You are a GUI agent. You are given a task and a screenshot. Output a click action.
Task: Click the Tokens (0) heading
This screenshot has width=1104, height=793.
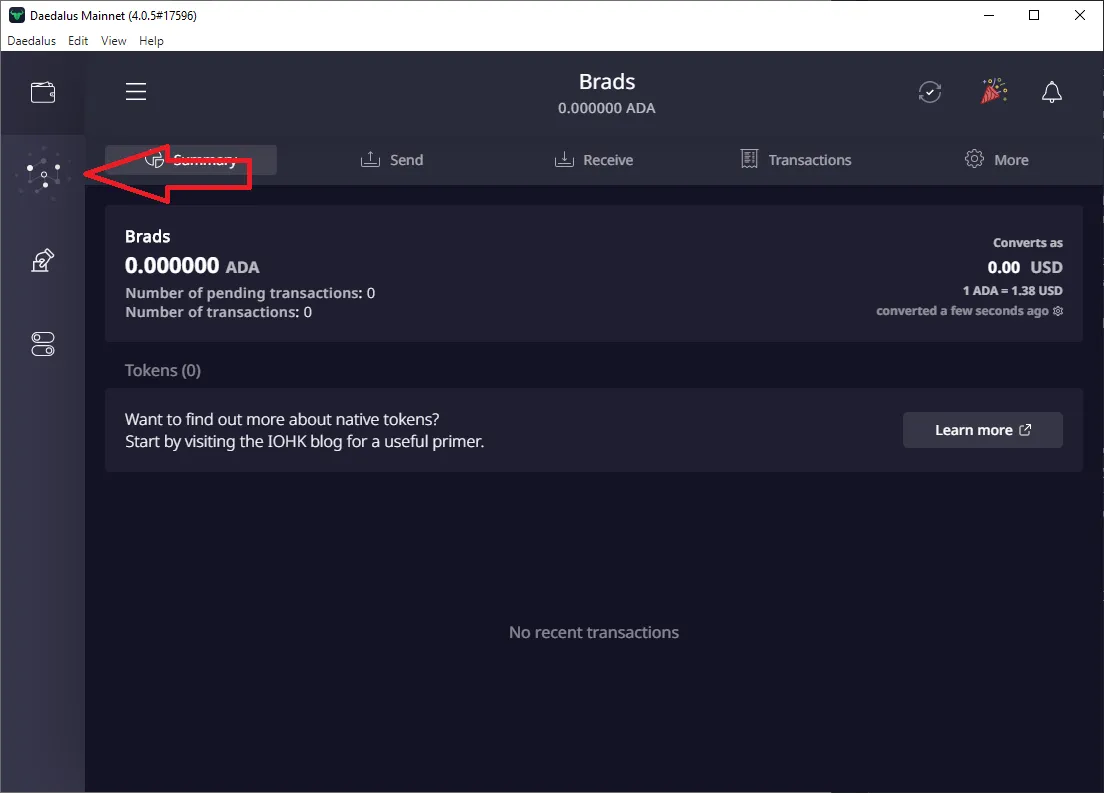(x=163, y=370)
